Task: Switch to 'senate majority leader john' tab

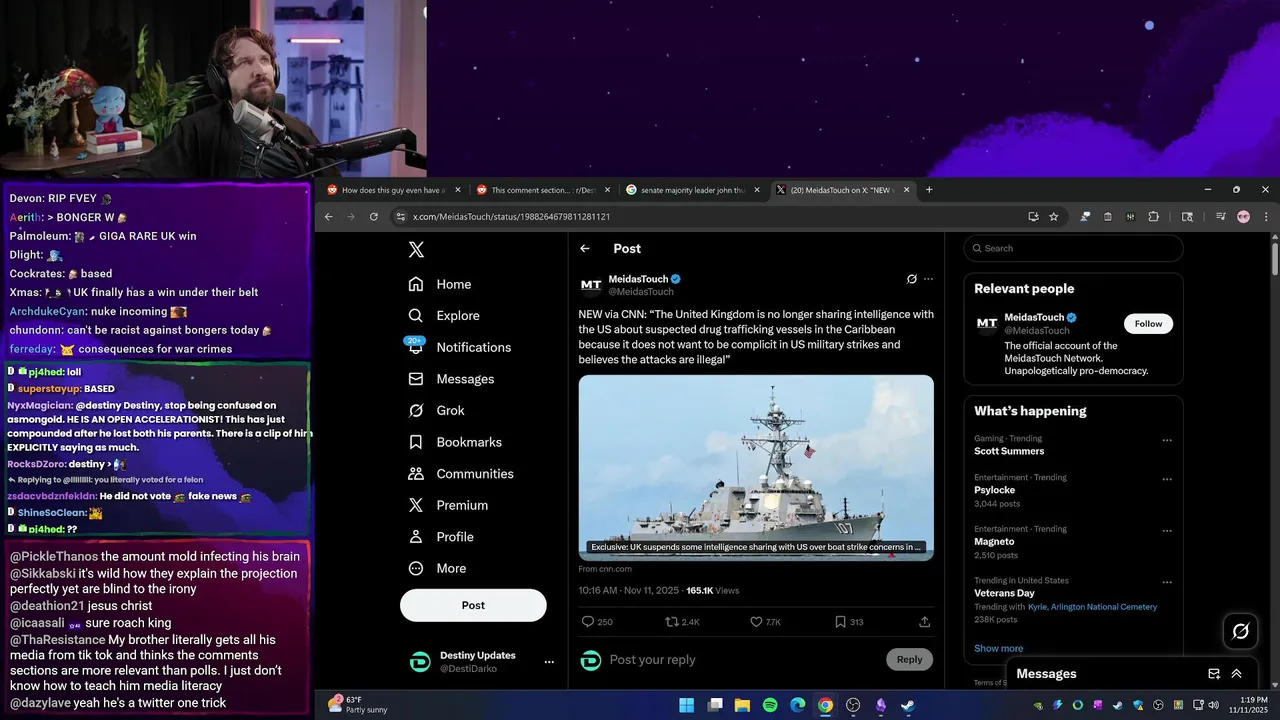Action: [x=692, y=190]
